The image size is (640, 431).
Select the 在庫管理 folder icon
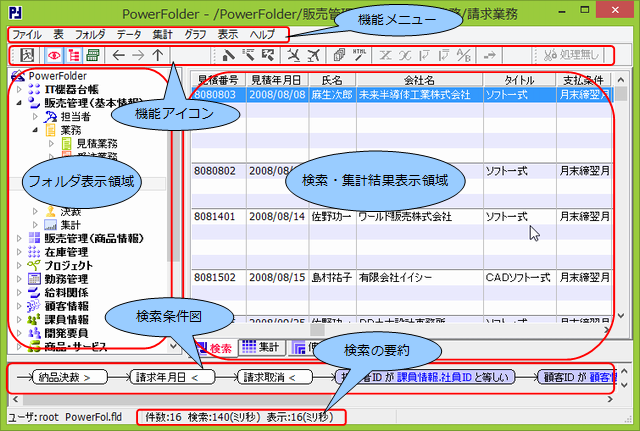pos(34,252)
